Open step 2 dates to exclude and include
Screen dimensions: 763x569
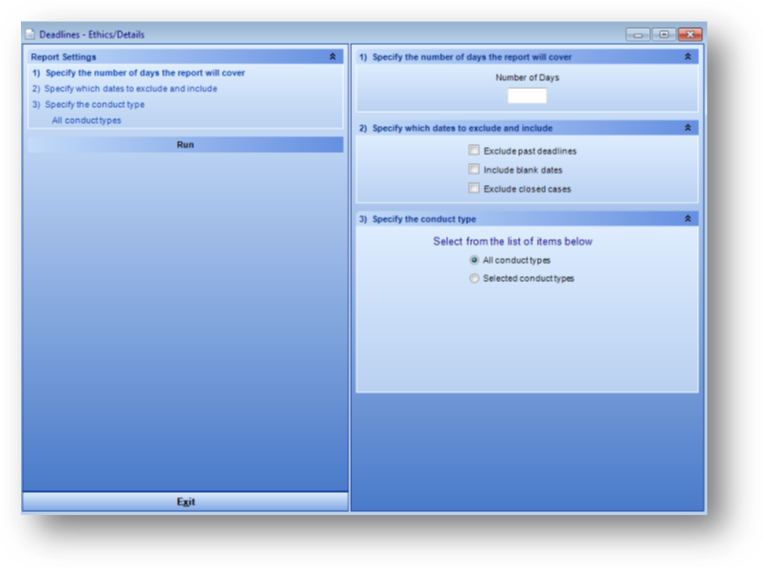(125, 89)
